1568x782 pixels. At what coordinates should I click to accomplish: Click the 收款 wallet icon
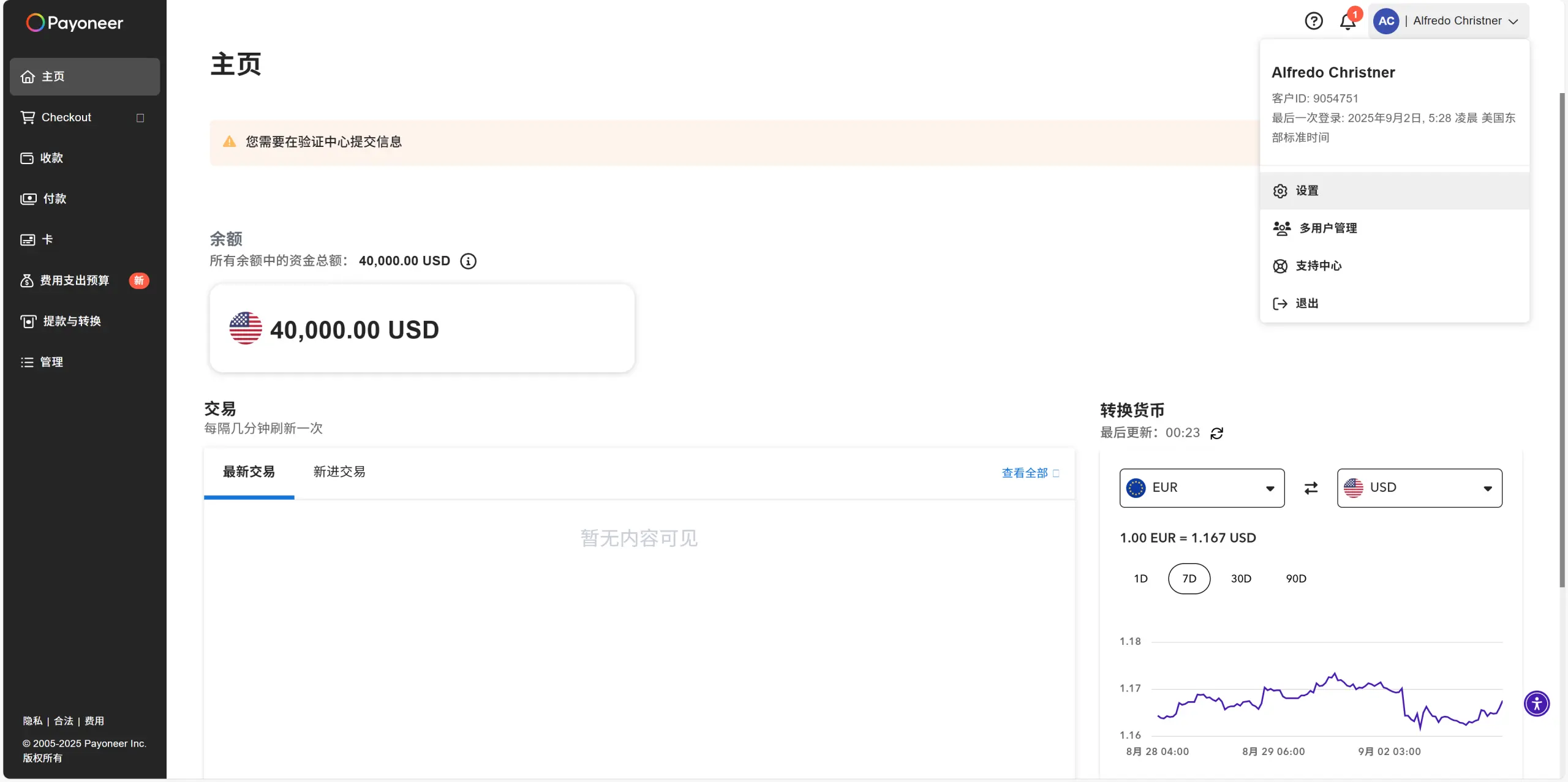pos(27,158)
